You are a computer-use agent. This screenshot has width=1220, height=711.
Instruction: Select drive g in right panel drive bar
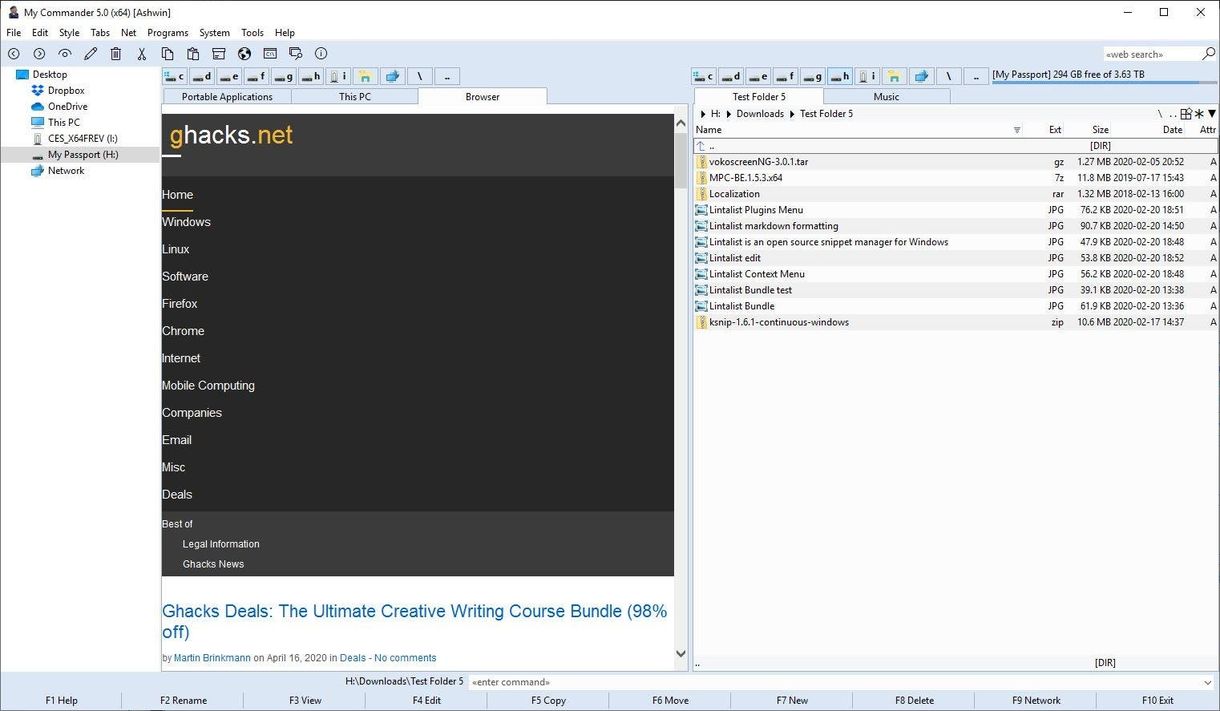click(x=813, y=76)
